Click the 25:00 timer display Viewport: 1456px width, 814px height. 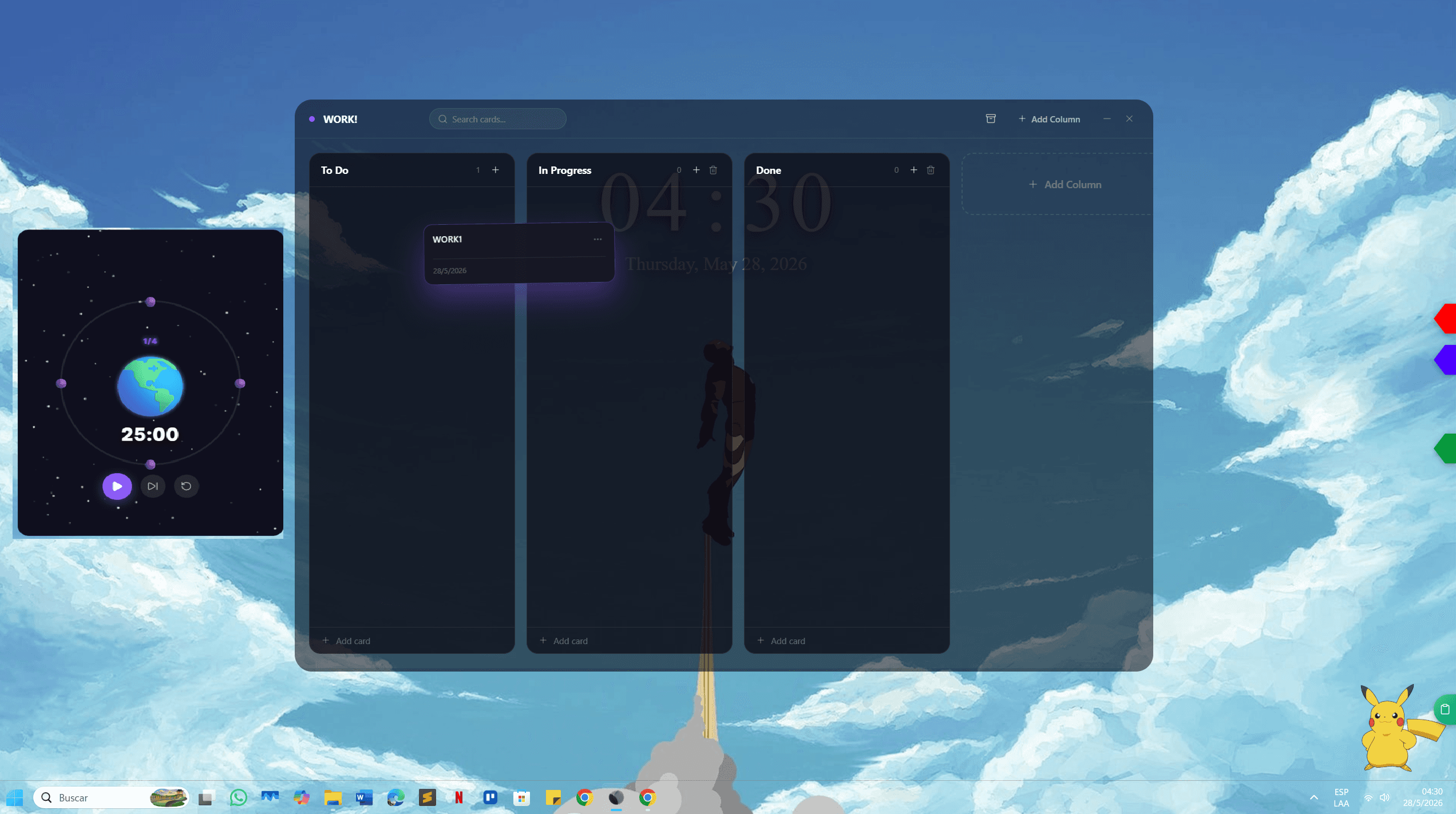pyautogui.click(x=150, y=434)
